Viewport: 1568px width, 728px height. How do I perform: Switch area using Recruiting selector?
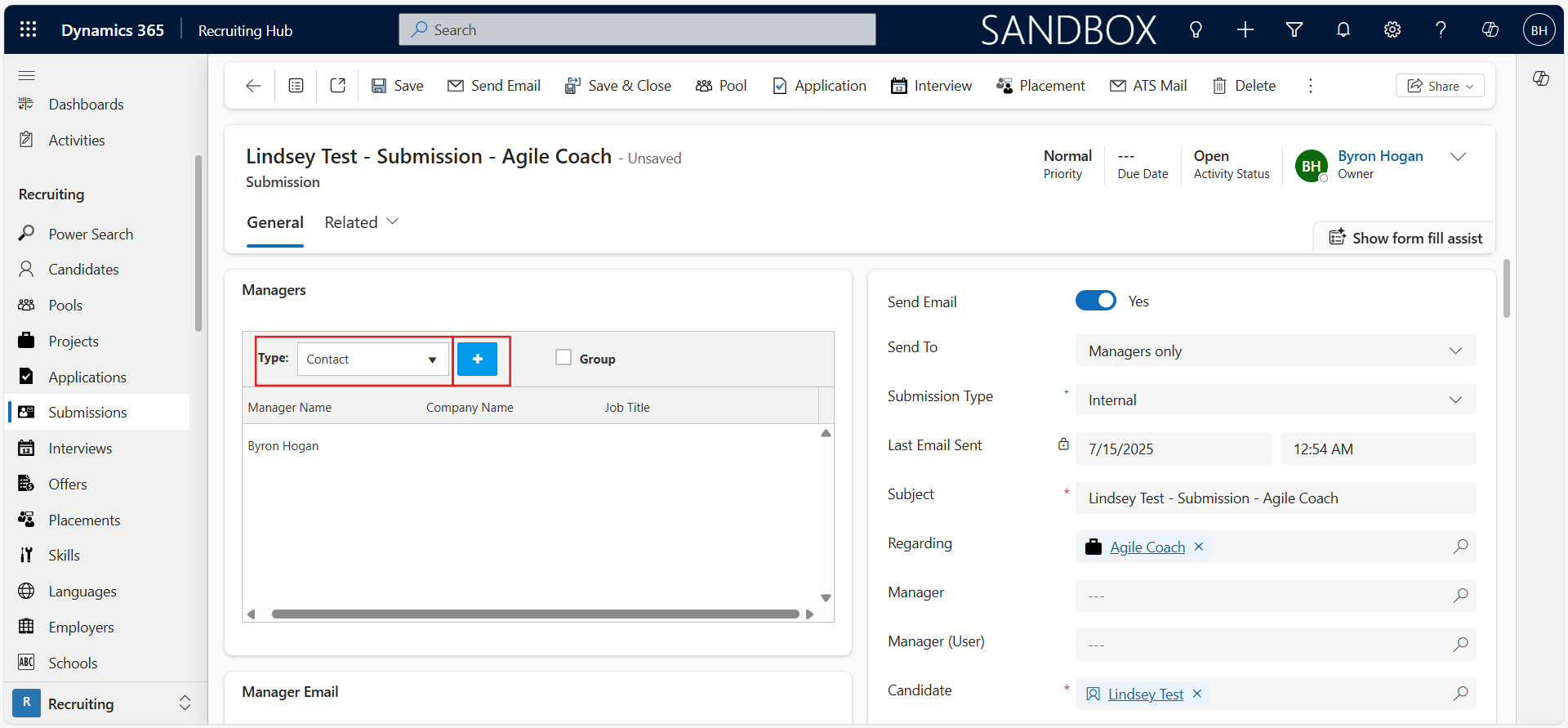tap(104, 703)
